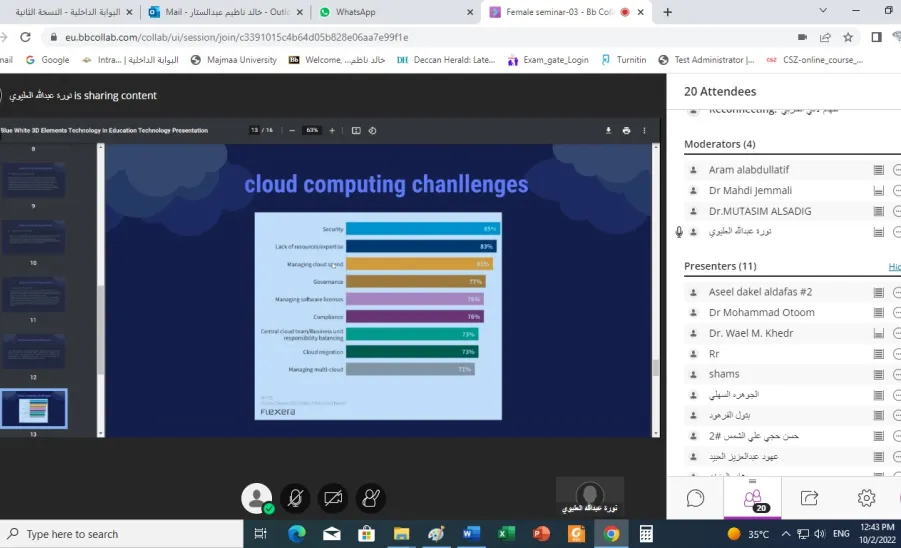
Task: Print the shared PDF presentation
Action: coord(626,130)
